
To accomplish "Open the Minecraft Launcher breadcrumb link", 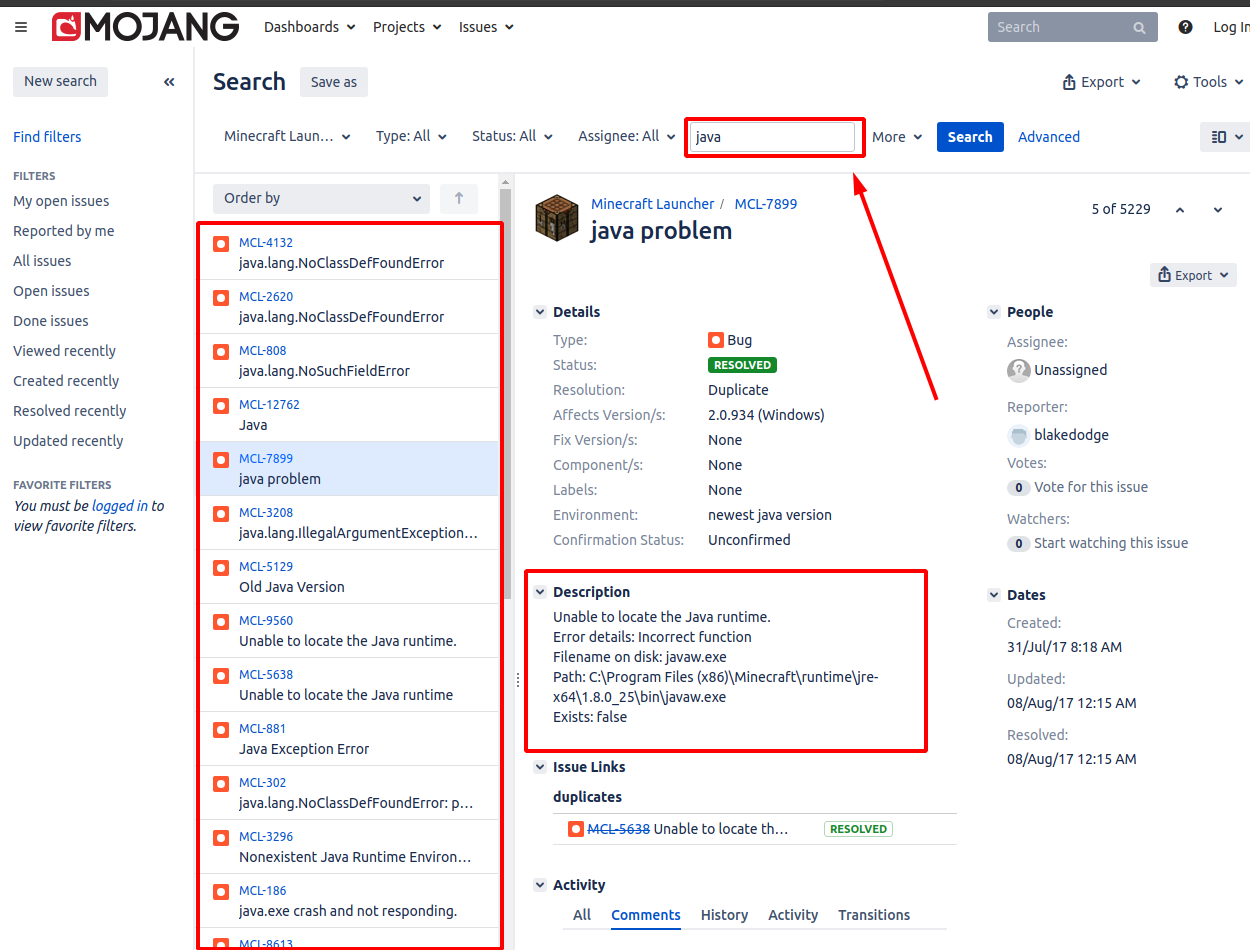I will pyautogui.click(x=653, y=204).
